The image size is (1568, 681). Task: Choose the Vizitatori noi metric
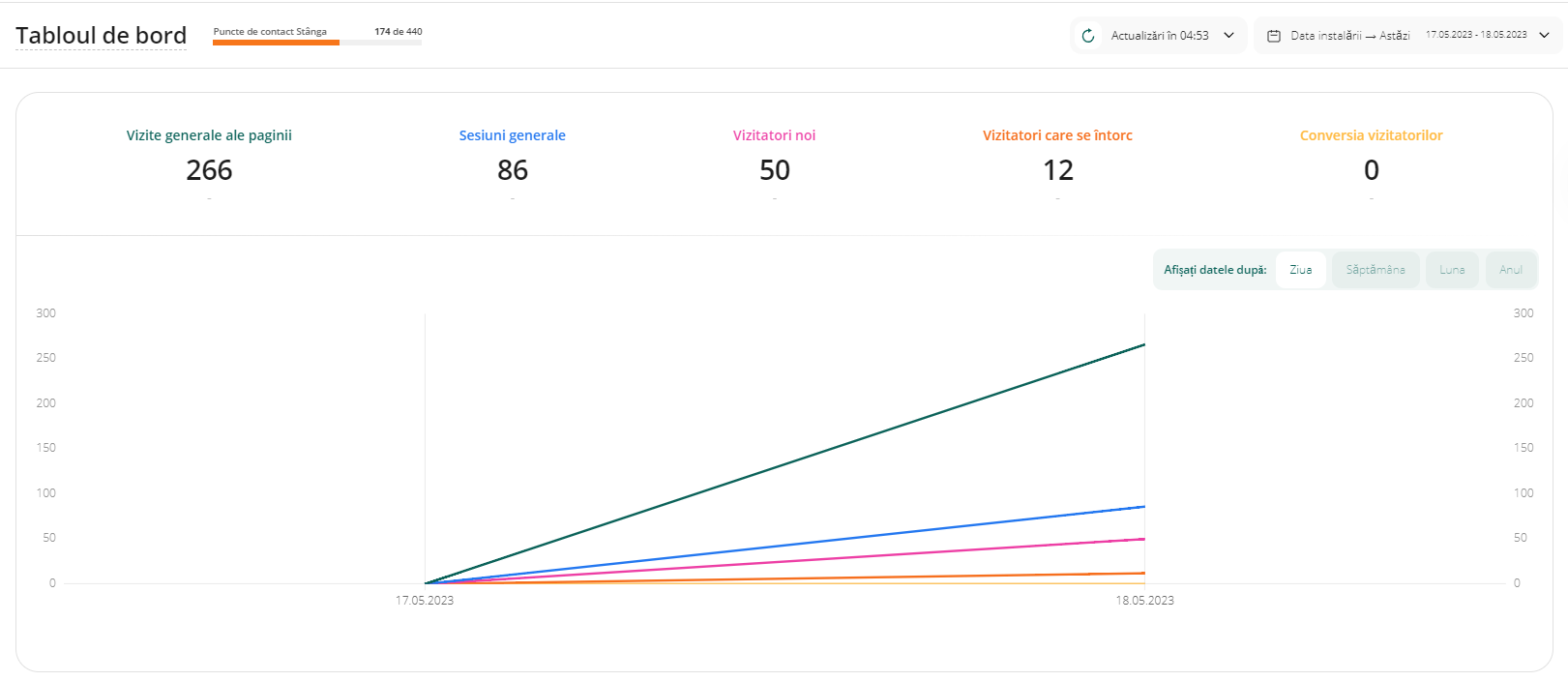tap(774, 135)
